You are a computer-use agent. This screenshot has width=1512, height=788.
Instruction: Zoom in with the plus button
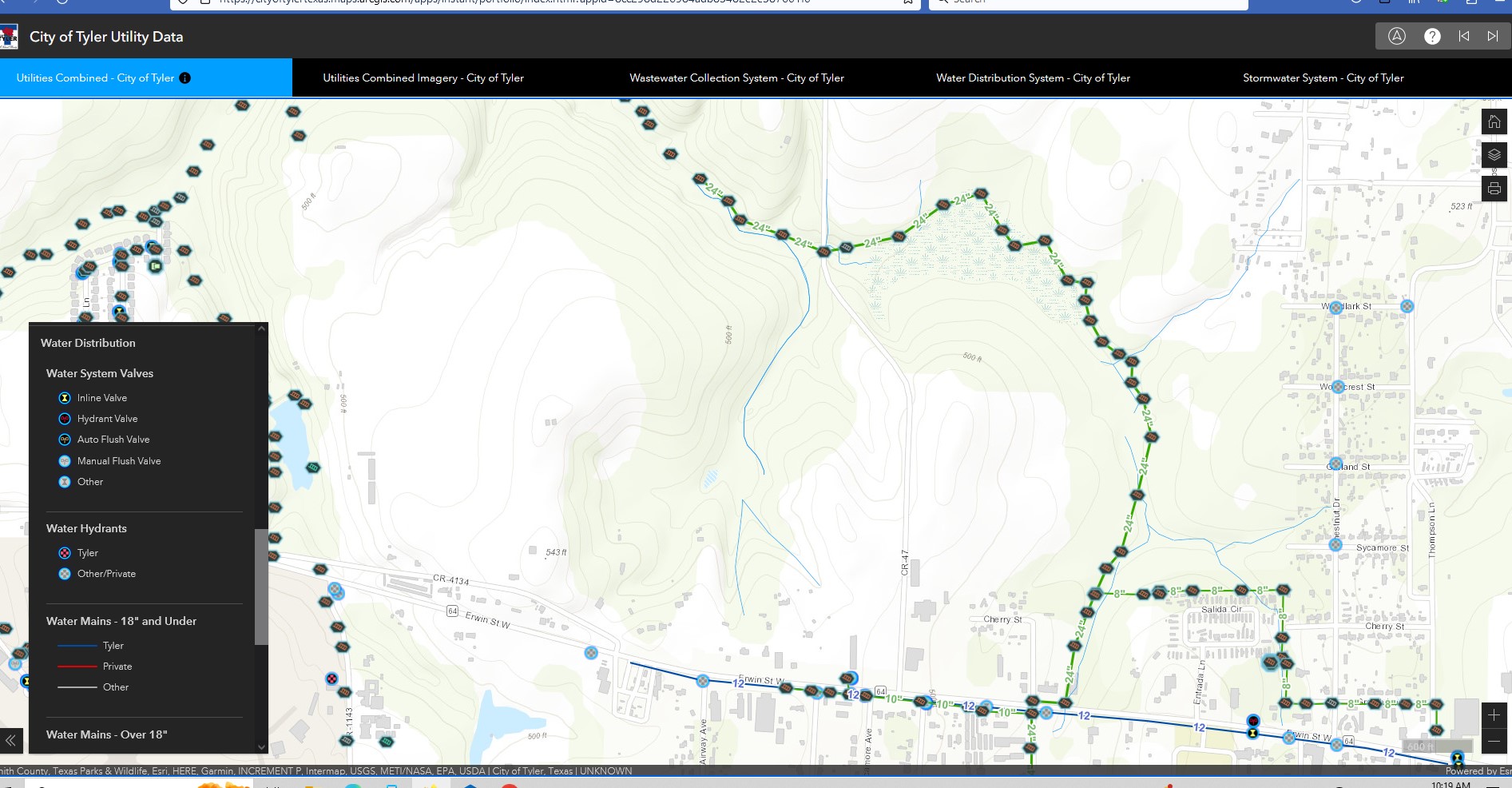(1494, 715)
